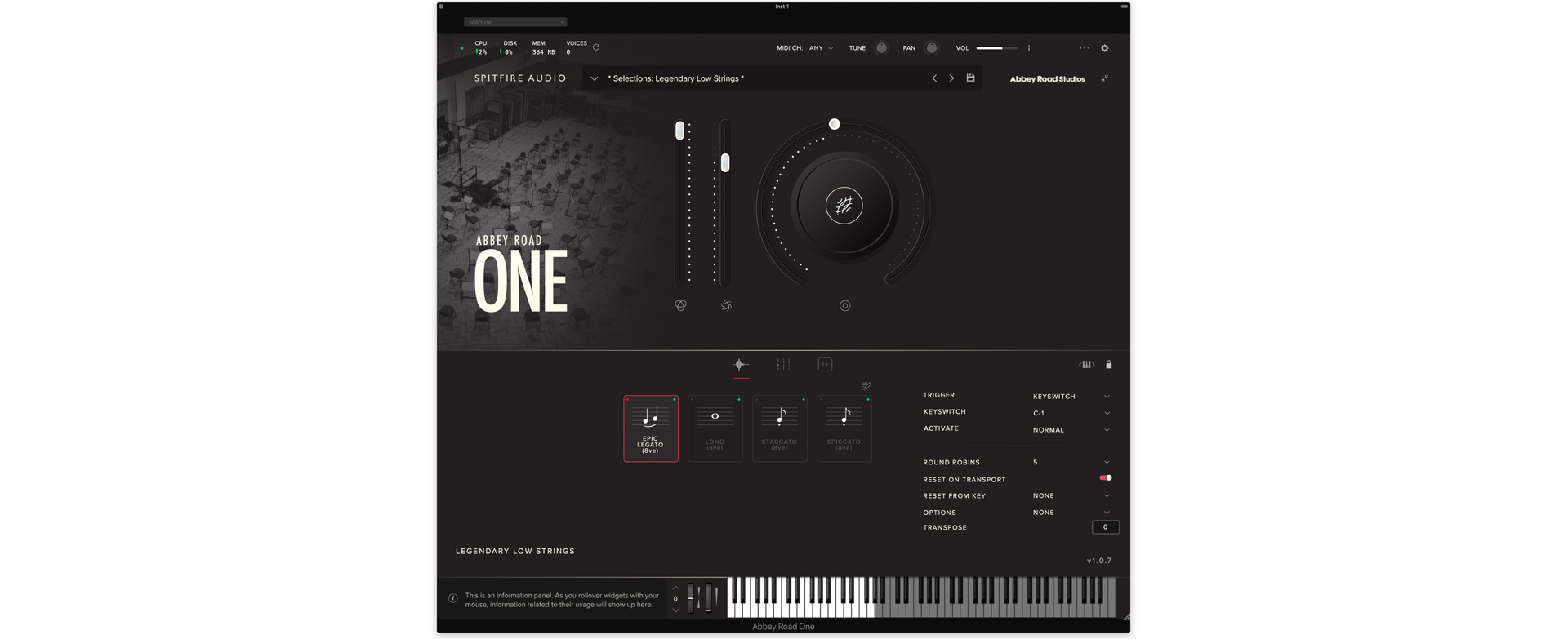1568x639 pixels.
Task: Click the settings gear icon
Action: coord(1105,48)
